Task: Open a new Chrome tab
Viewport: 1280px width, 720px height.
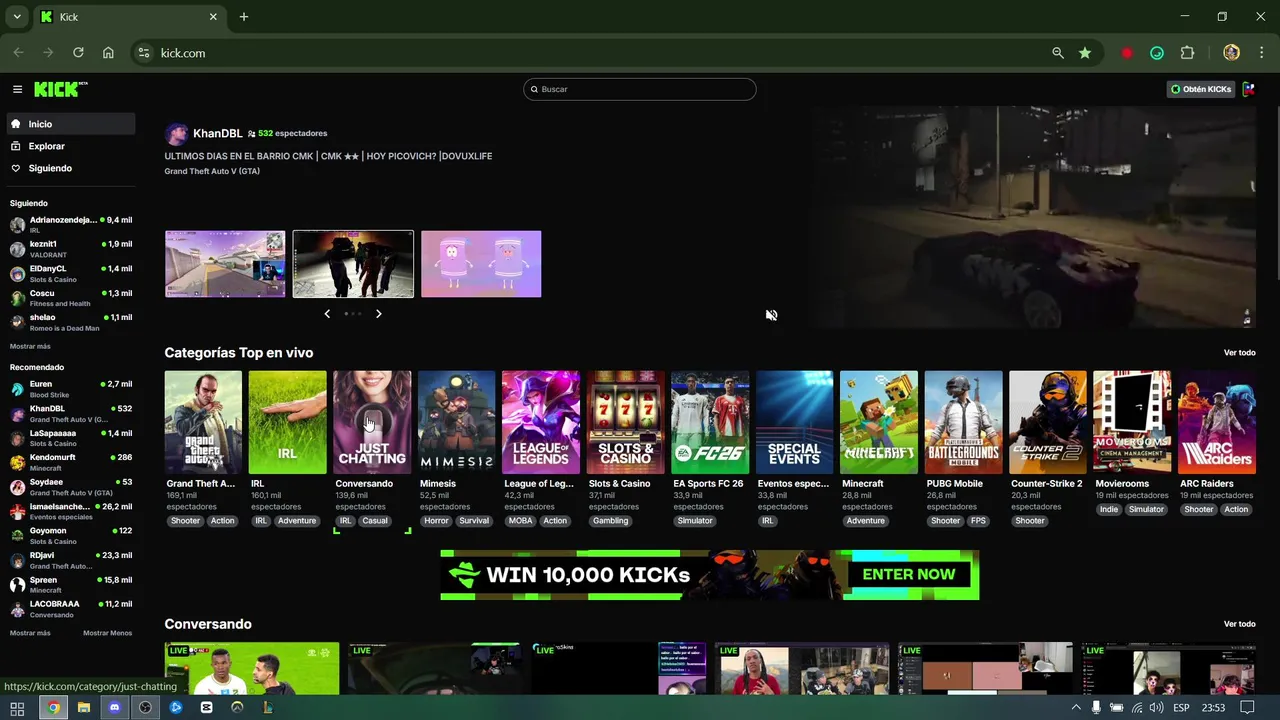Action: coord(244,17)
